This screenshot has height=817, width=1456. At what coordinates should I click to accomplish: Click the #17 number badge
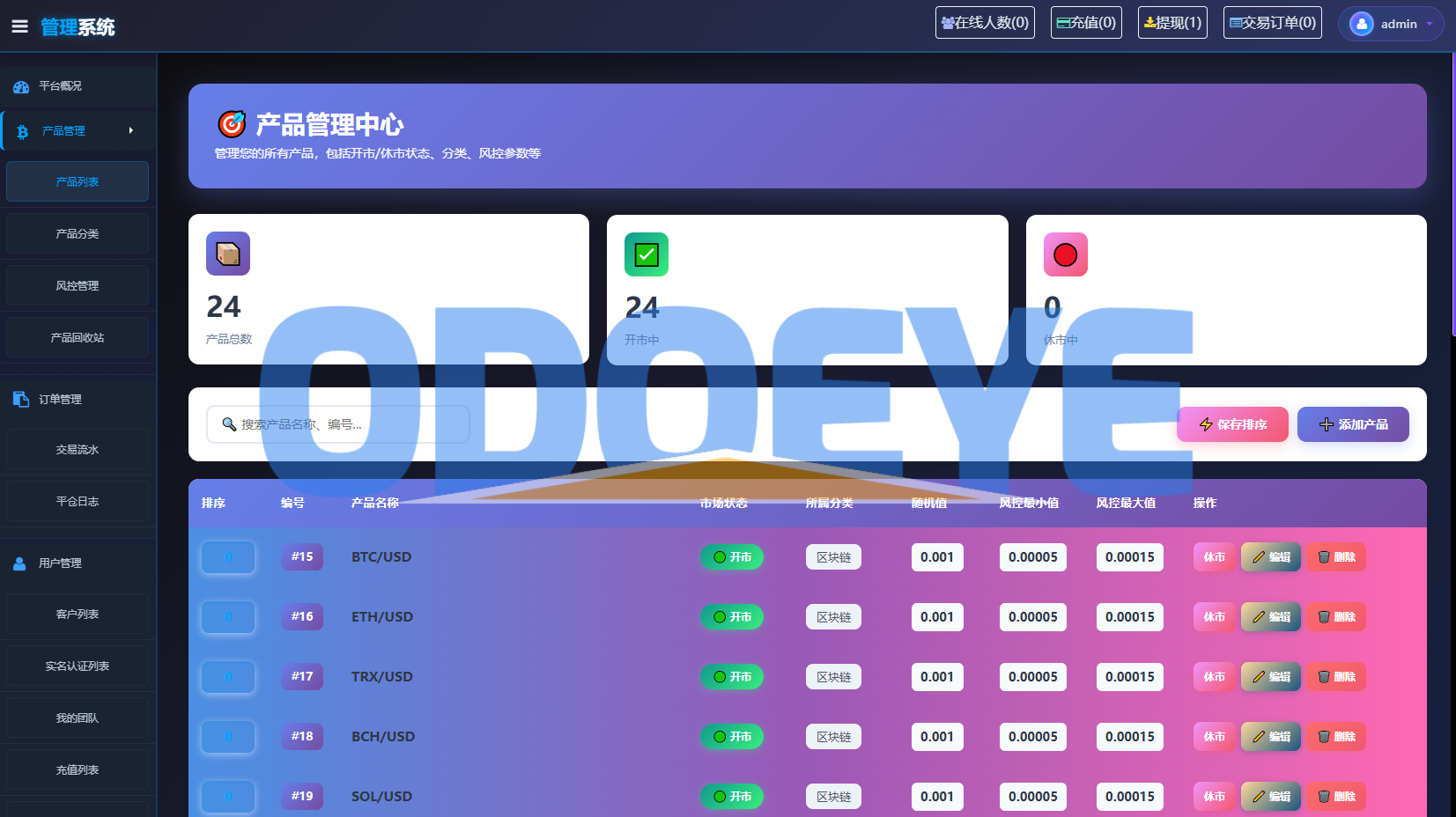pos(302,676)
